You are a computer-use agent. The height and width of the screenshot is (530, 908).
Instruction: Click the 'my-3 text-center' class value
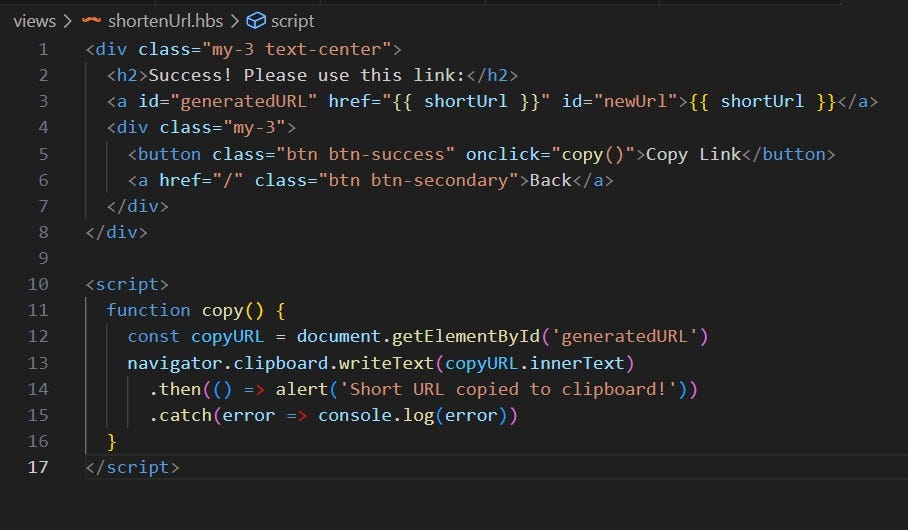pyautogui.click(x=296, y=50)
